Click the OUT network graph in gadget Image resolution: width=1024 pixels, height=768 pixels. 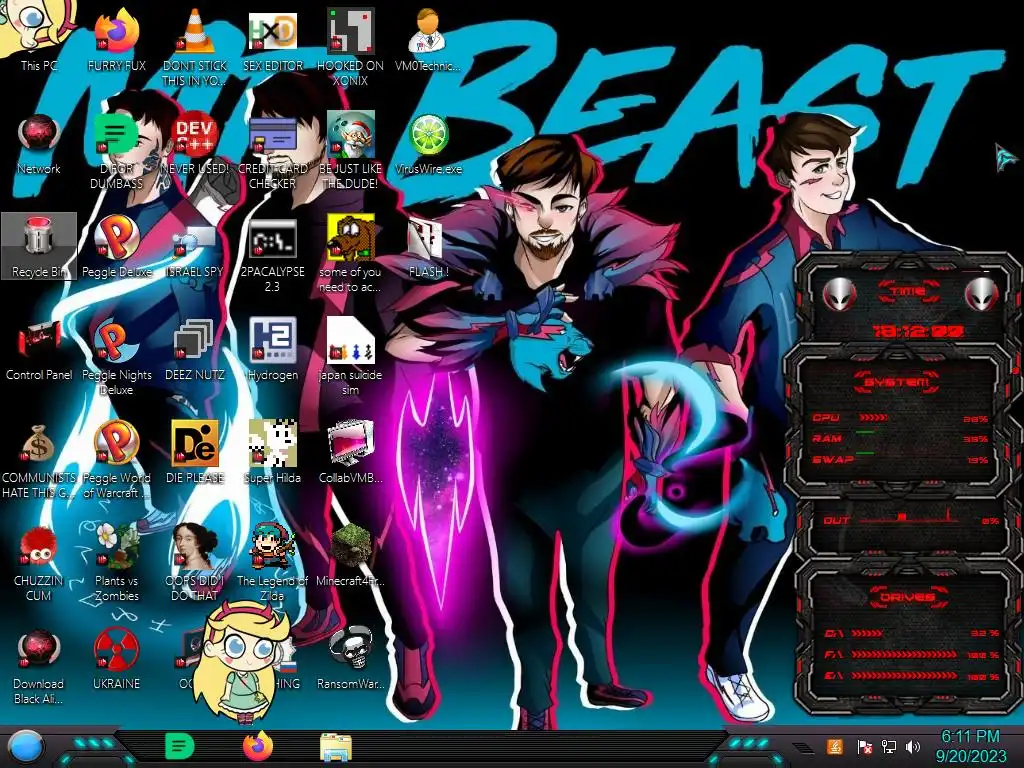click(911, 519)
